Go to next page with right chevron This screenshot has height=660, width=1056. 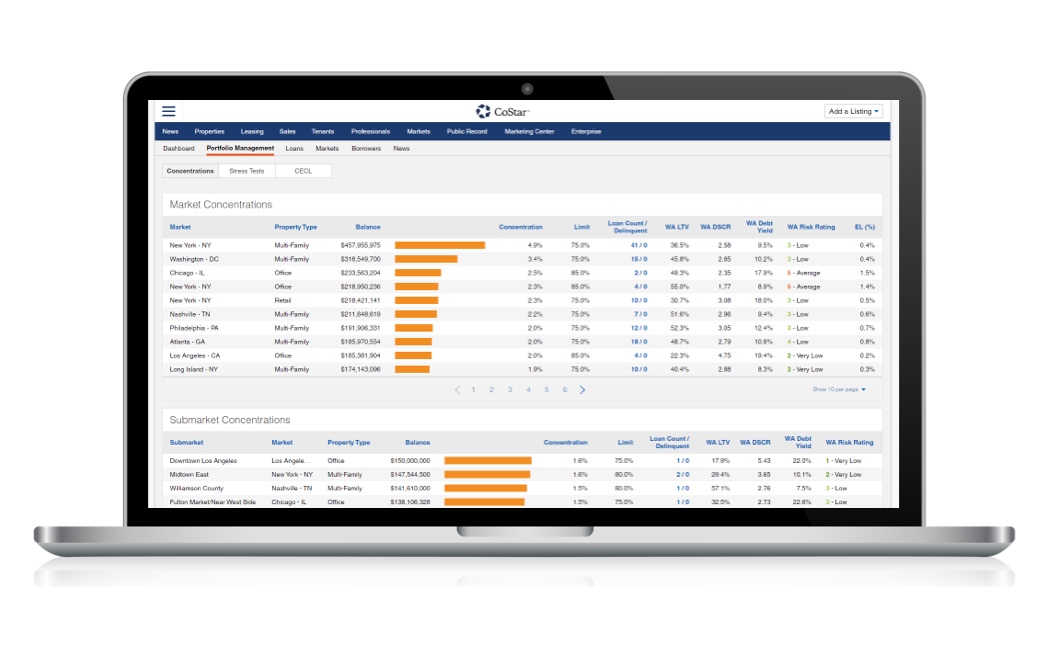[583, 390]
